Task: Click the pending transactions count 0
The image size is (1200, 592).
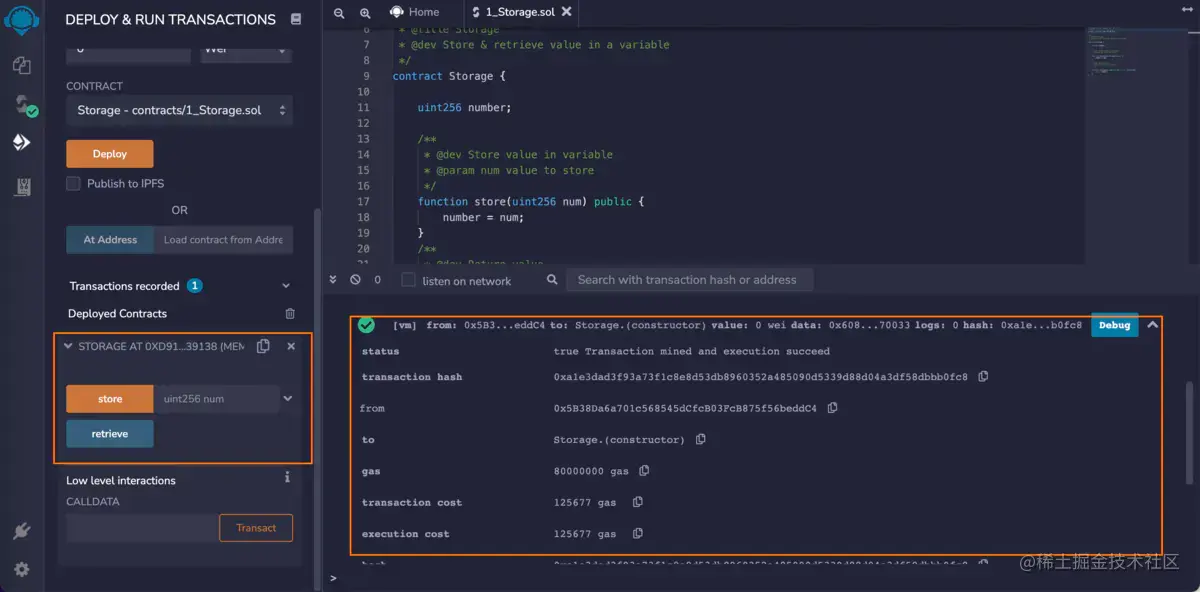Action: tap(377, 280)
